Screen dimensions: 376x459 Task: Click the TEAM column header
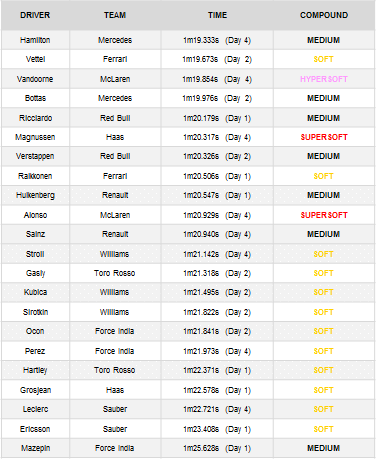coord(115,15)
